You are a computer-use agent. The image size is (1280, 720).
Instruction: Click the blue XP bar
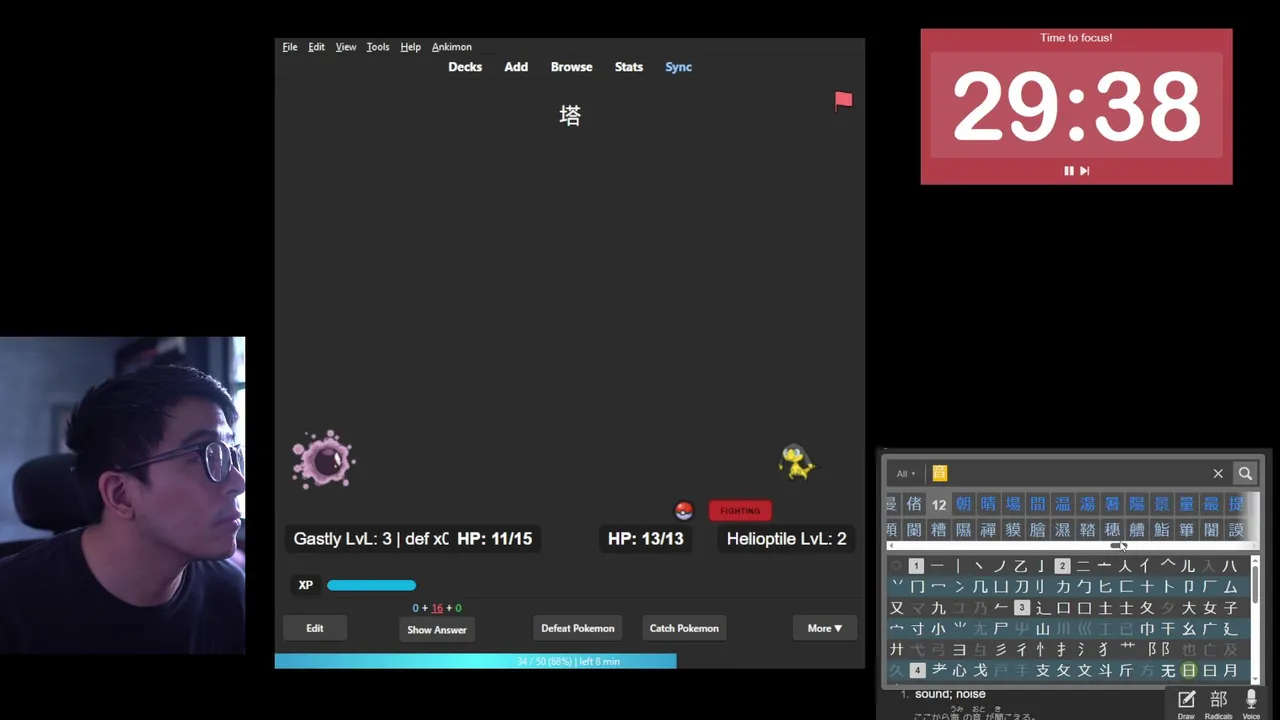coord(371,585)
